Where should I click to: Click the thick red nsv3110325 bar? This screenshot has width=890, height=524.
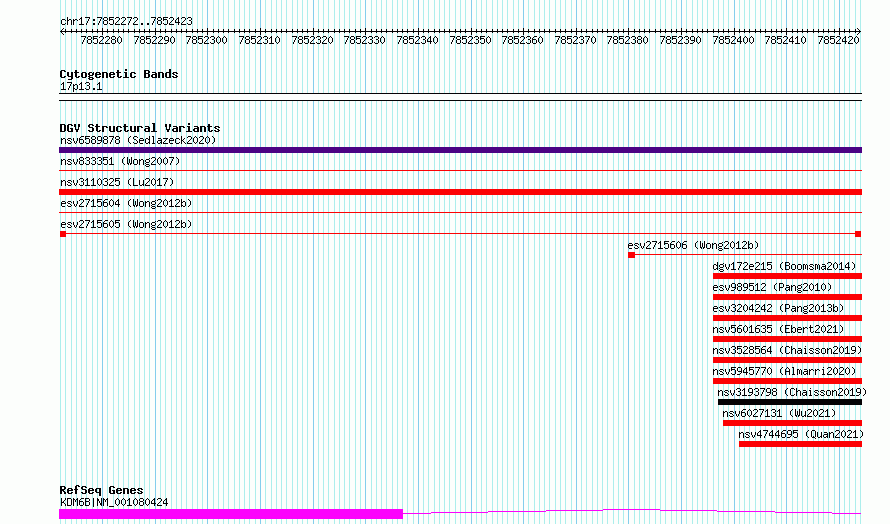tap(460, 192)
